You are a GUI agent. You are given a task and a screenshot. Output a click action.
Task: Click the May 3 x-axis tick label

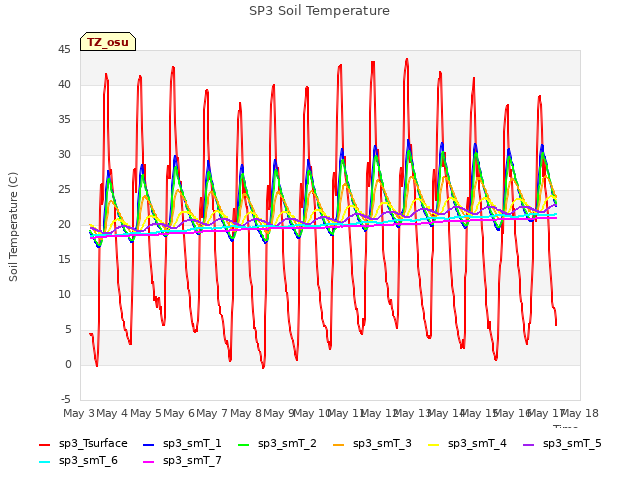[79, 413]
